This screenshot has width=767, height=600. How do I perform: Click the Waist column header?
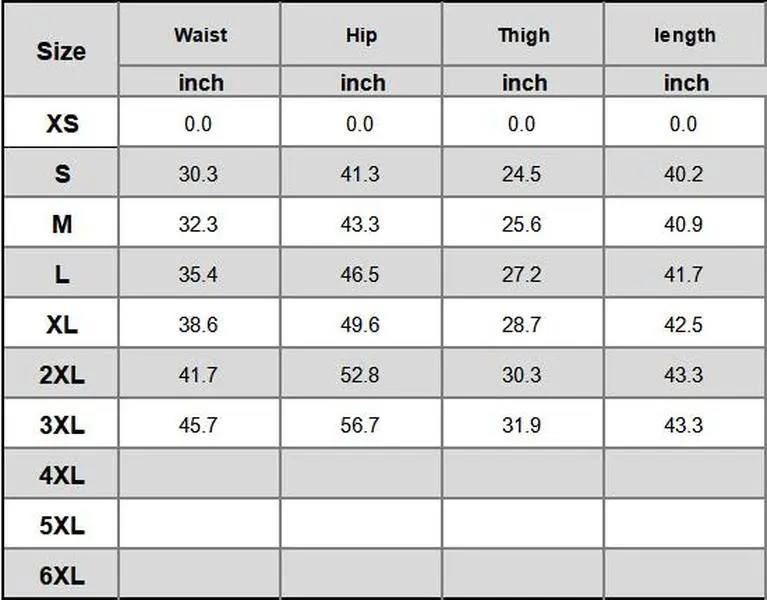[200, 35]
